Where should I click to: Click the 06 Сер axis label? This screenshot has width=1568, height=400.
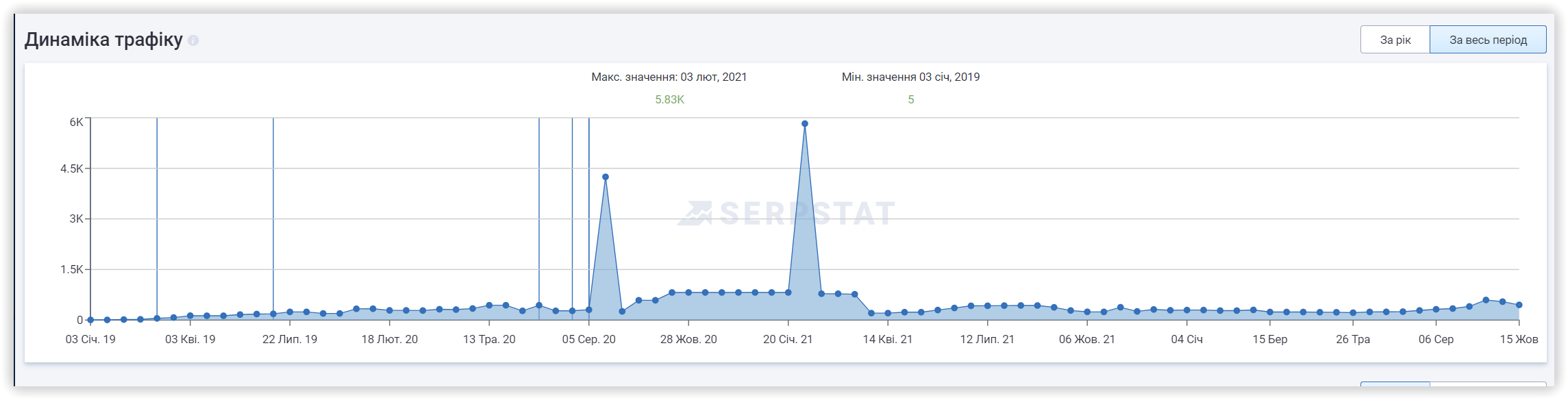click(x=1436, y=339)
